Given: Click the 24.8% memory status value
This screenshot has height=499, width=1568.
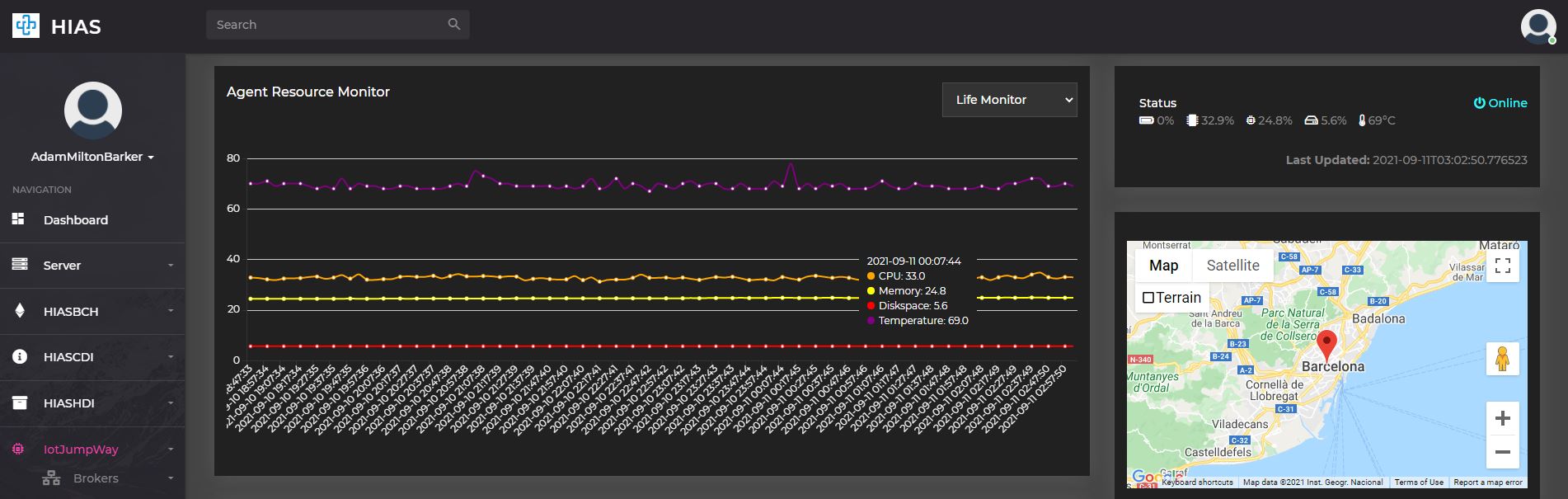Looking at the screenshot, I should (x=1275, y=120).
